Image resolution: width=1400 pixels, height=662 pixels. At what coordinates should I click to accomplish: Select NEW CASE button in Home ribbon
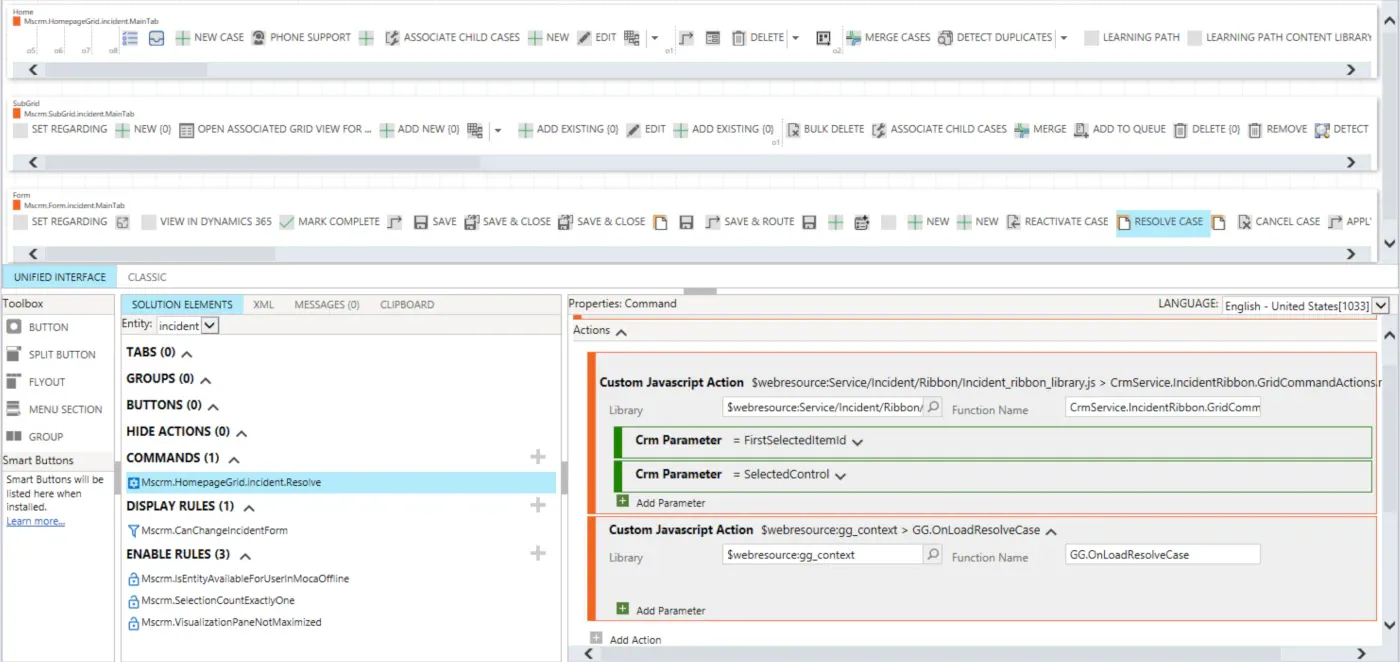coord(210,38)
